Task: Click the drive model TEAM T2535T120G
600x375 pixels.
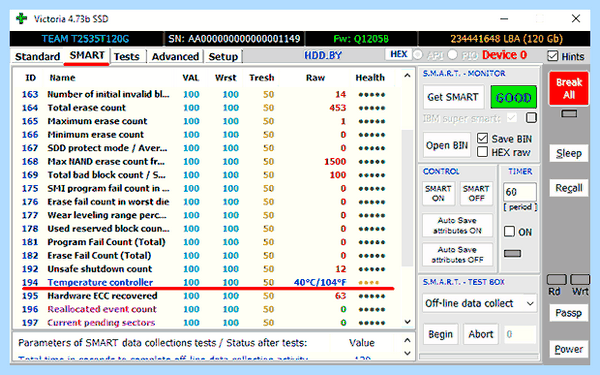Action: (85, 39)
